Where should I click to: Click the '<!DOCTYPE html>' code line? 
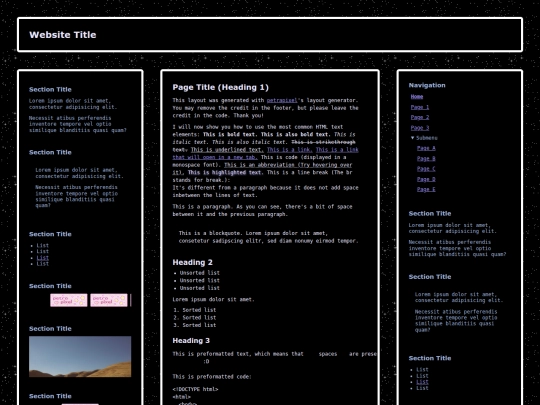point(195,389)
